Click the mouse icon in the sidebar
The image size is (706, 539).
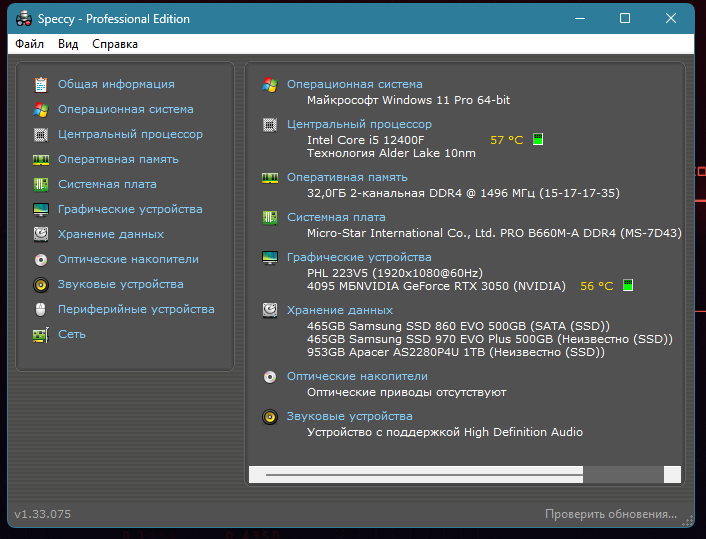[x=41, y=310]
